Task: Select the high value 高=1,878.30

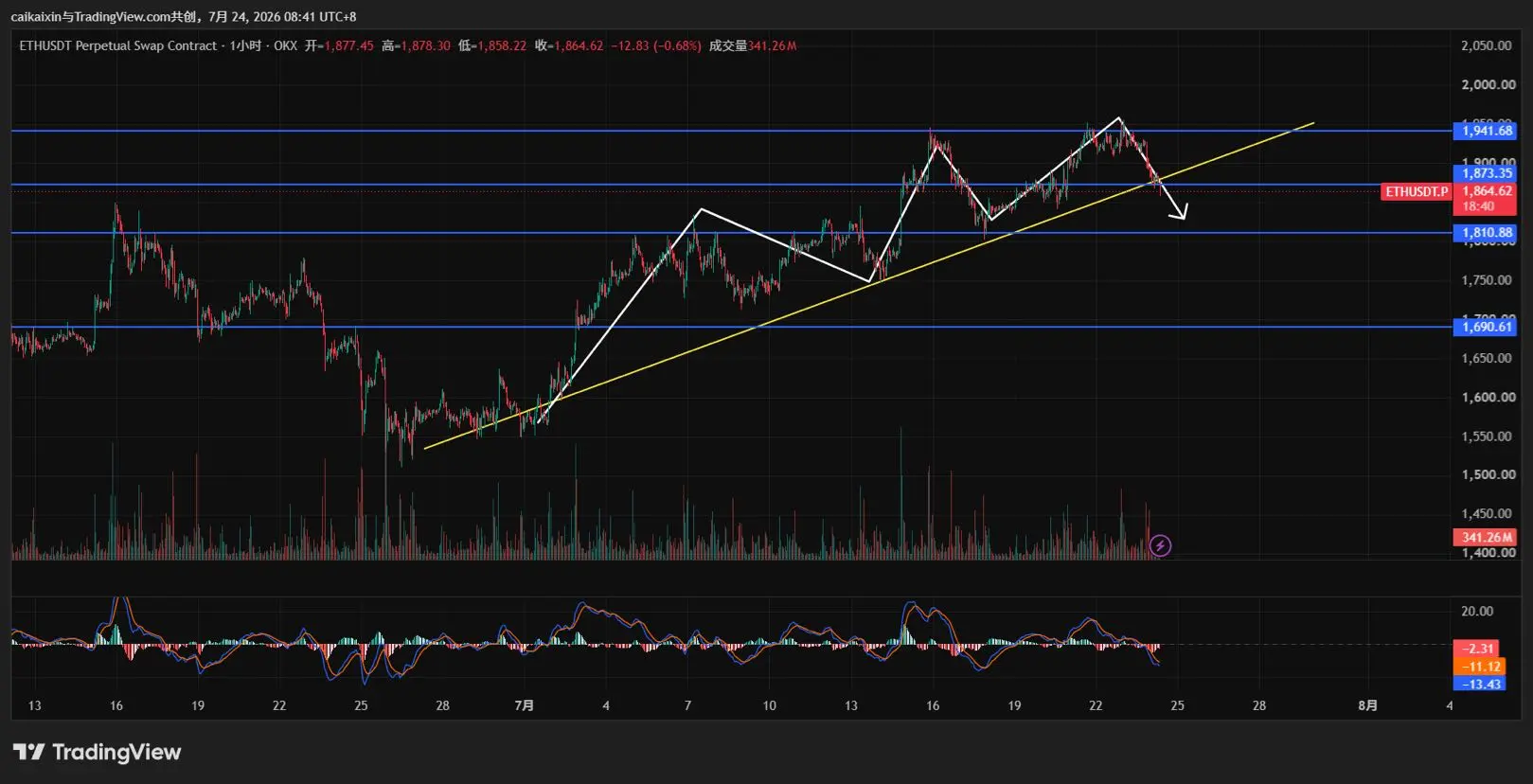Action: click(416, 45)
